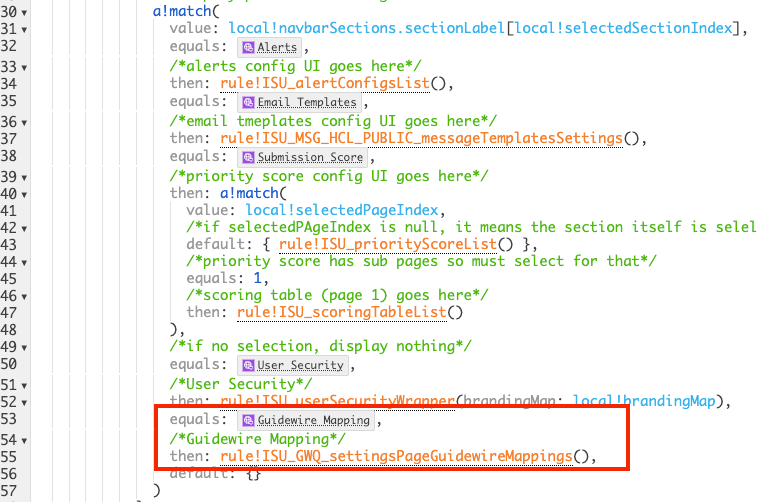Click the /*User Security*/ comment
The image size is (757, 502).
pos(241,384)
